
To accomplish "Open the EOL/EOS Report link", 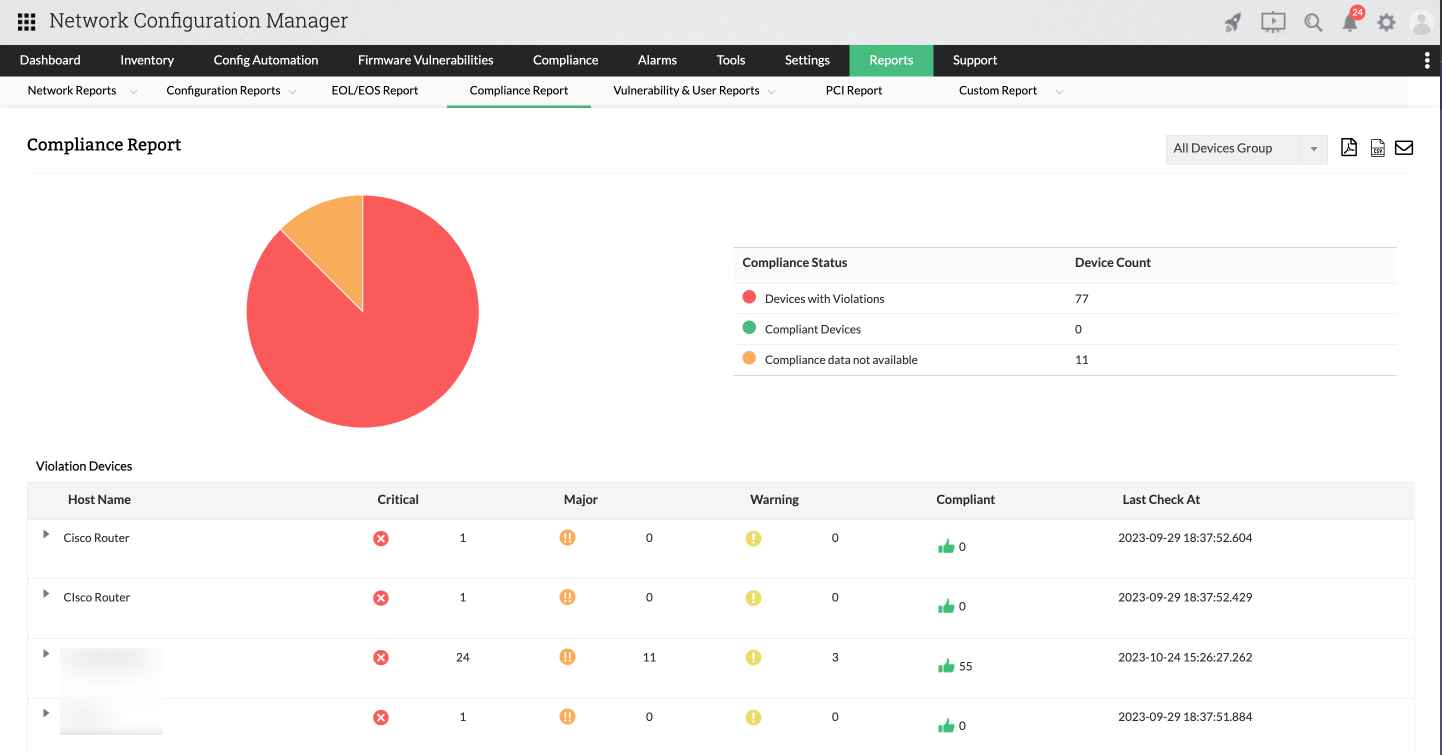I will [374, 91].
